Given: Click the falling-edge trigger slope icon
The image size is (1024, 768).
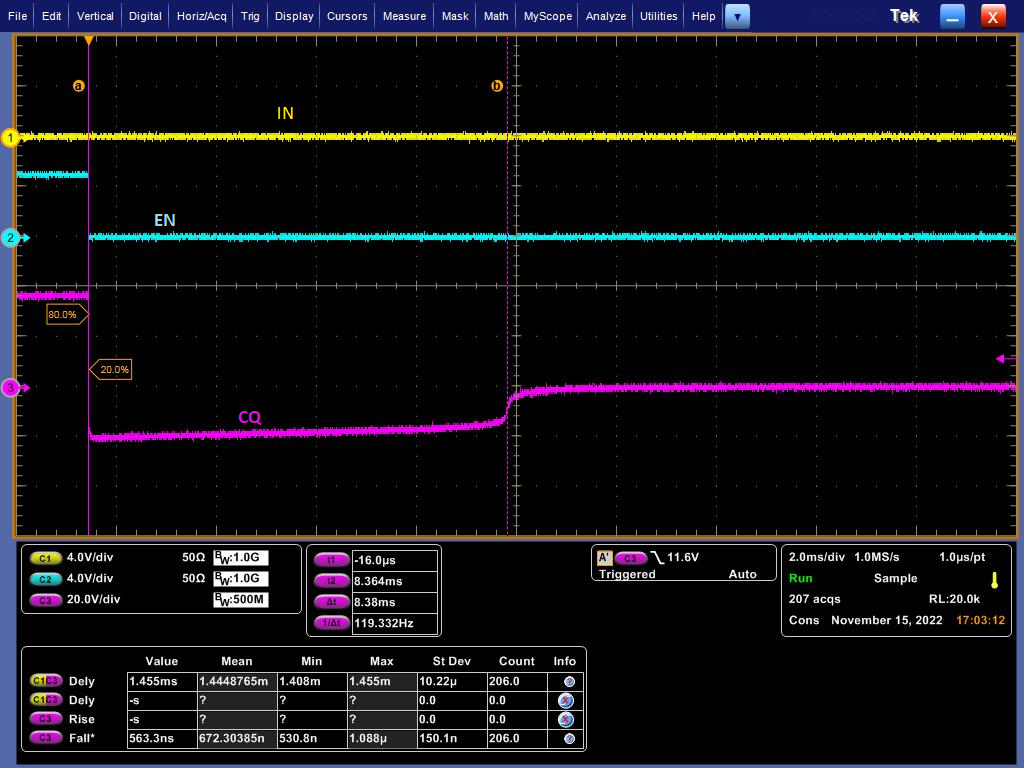Looking at the screenshot, I should (x=656, y=557).
